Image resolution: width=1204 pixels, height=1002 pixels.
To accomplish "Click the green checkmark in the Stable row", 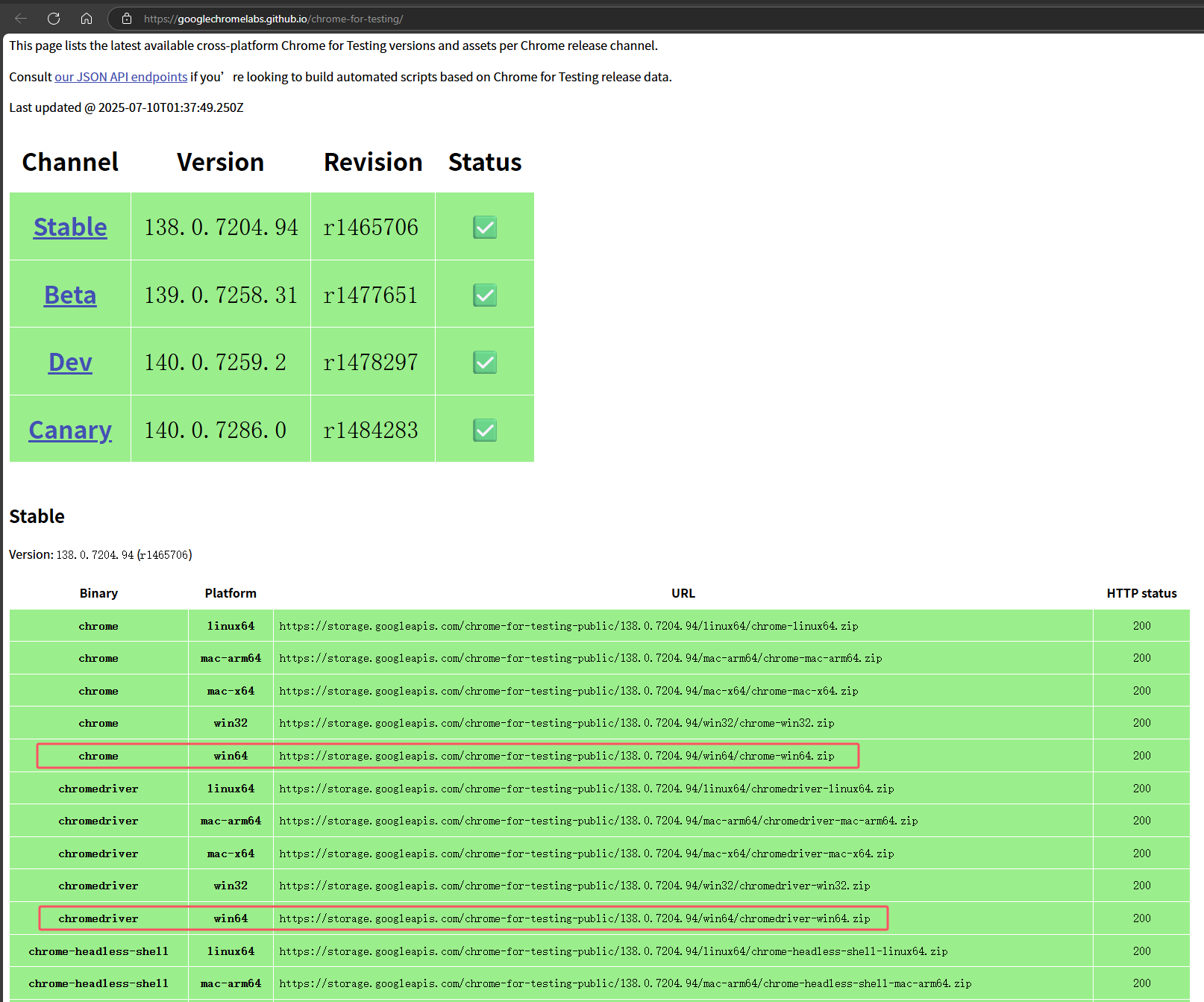I will (485, 227).
